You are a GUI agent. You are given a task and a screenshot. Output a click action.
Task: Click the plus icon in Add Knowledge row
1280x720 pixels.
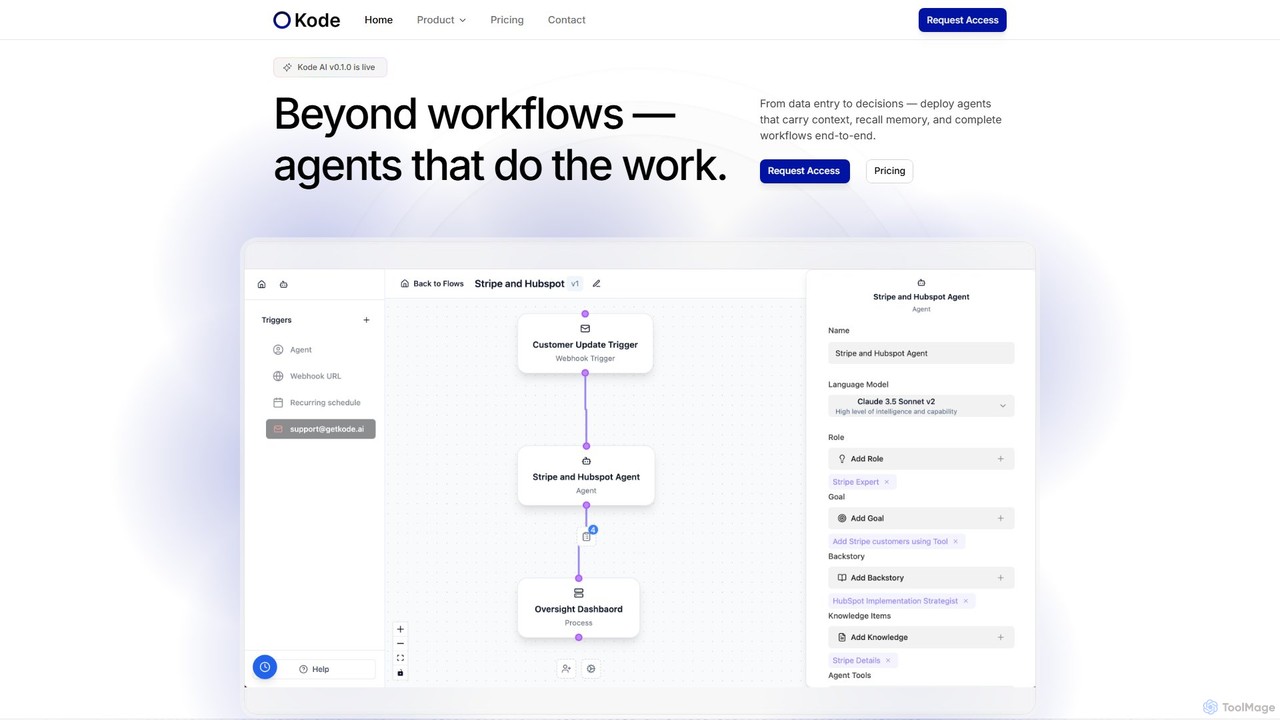1000,637
